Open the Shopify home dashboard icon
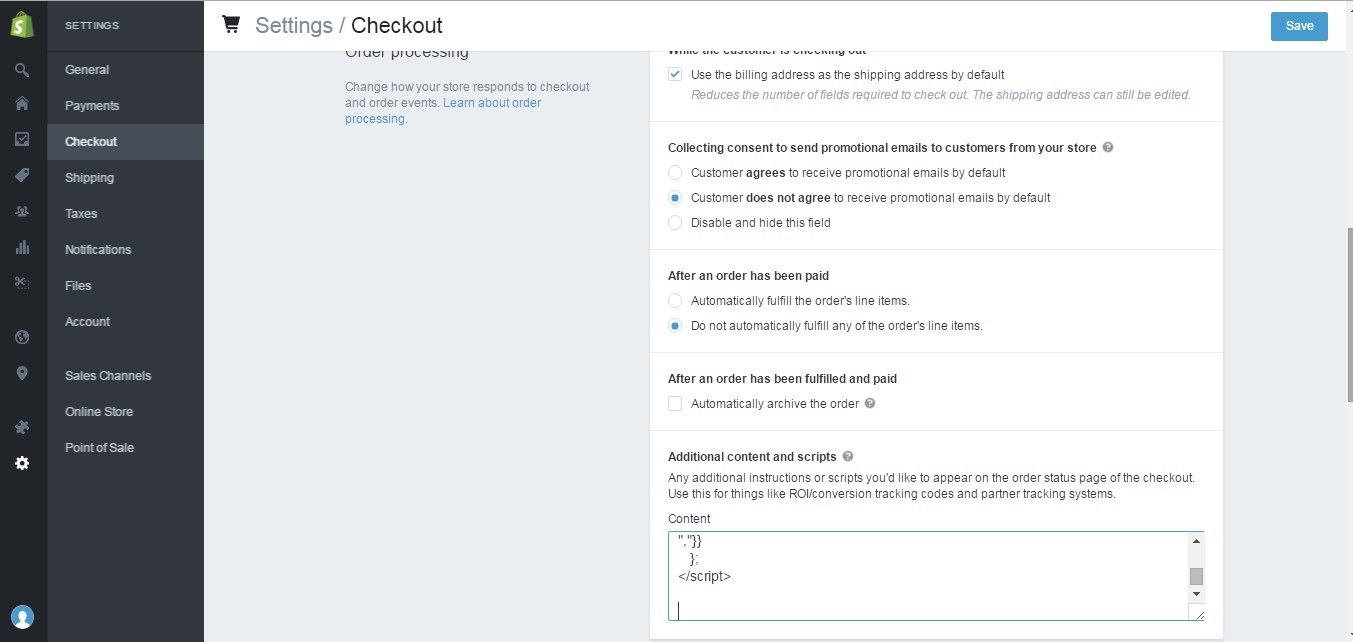The width and height of the screenshot is (1353, 642). click(x=22, y=103)
